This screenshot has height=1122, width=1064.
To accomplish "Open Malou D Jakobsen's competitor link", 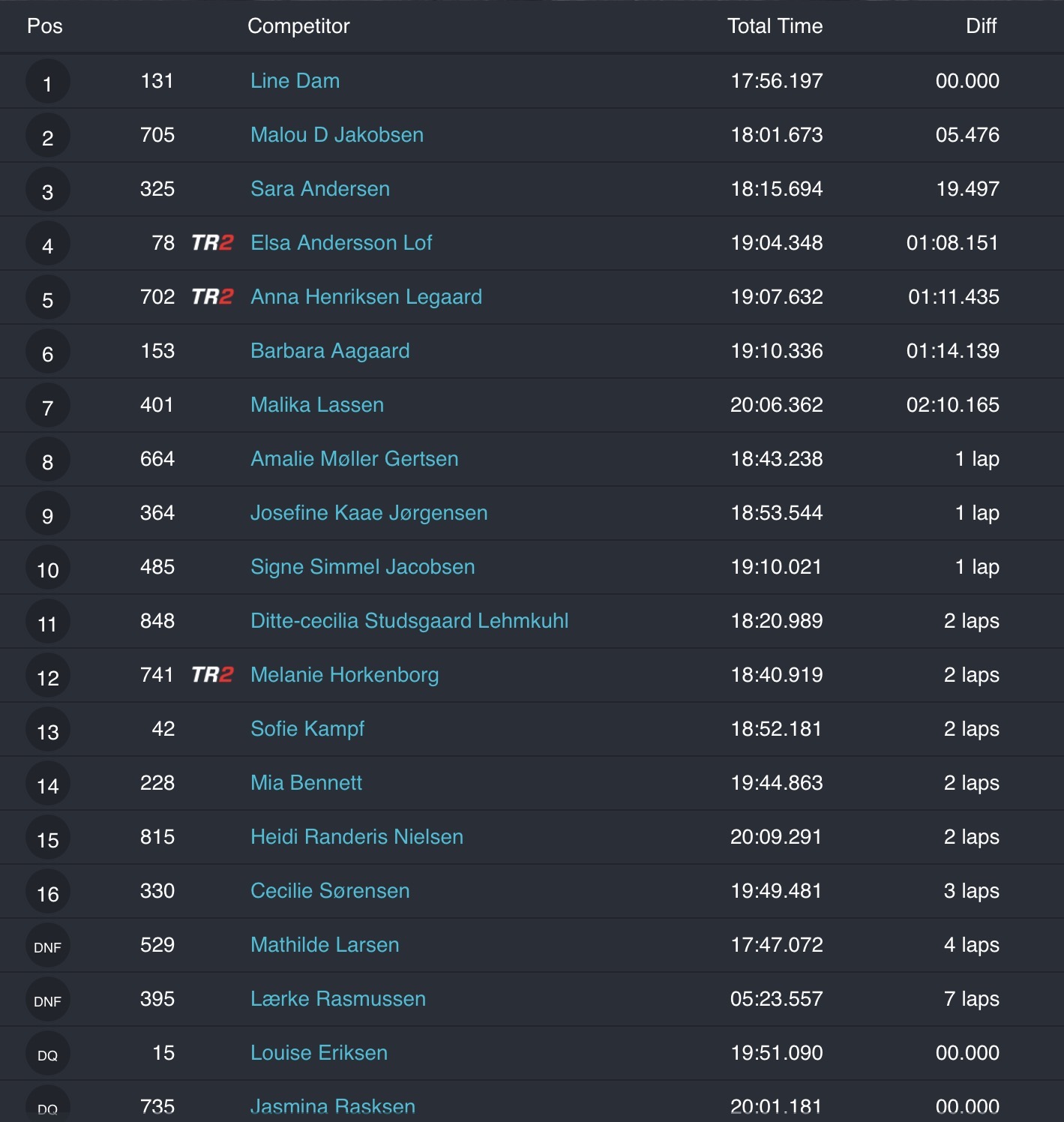I will tap(337, 135).
